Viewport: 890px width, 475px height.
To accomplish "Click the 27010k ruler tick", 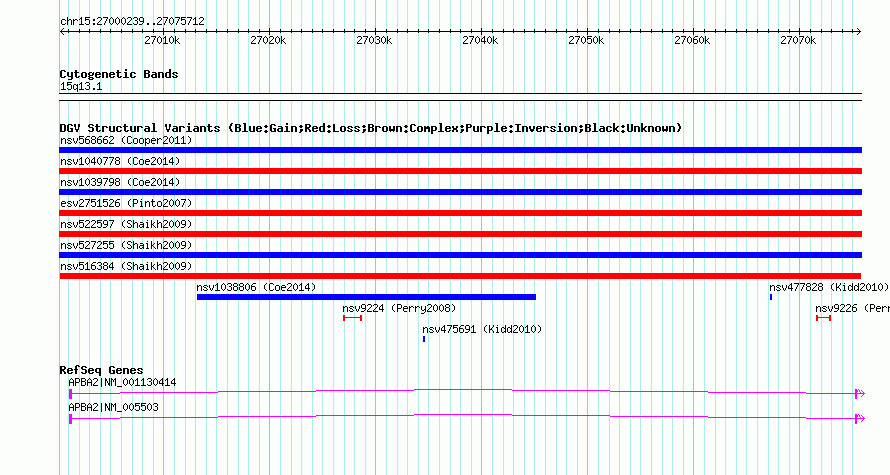I will point(162,40).
